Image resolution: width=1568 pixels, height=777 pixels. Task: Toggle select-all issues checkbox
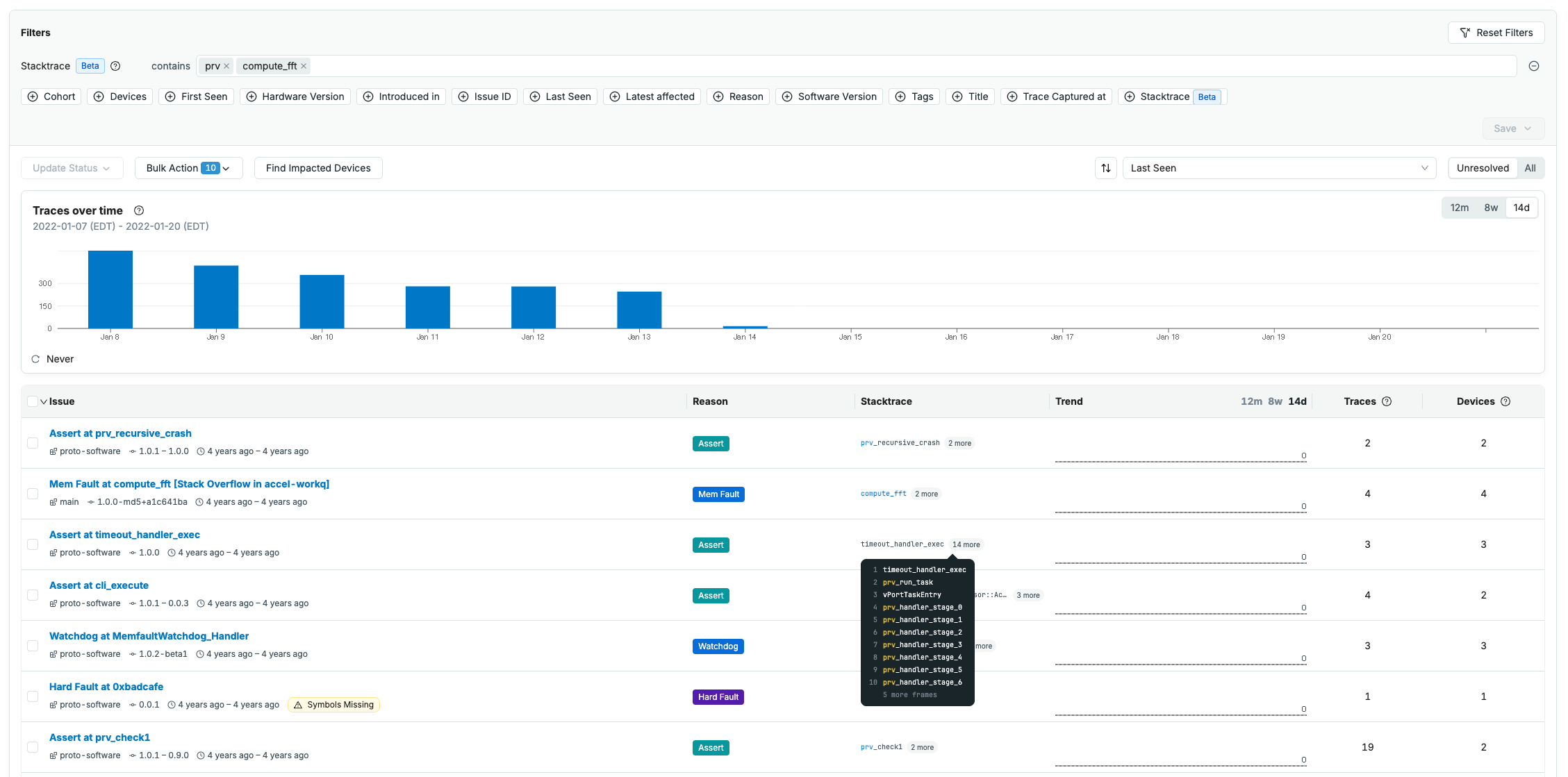coord(33,401)
